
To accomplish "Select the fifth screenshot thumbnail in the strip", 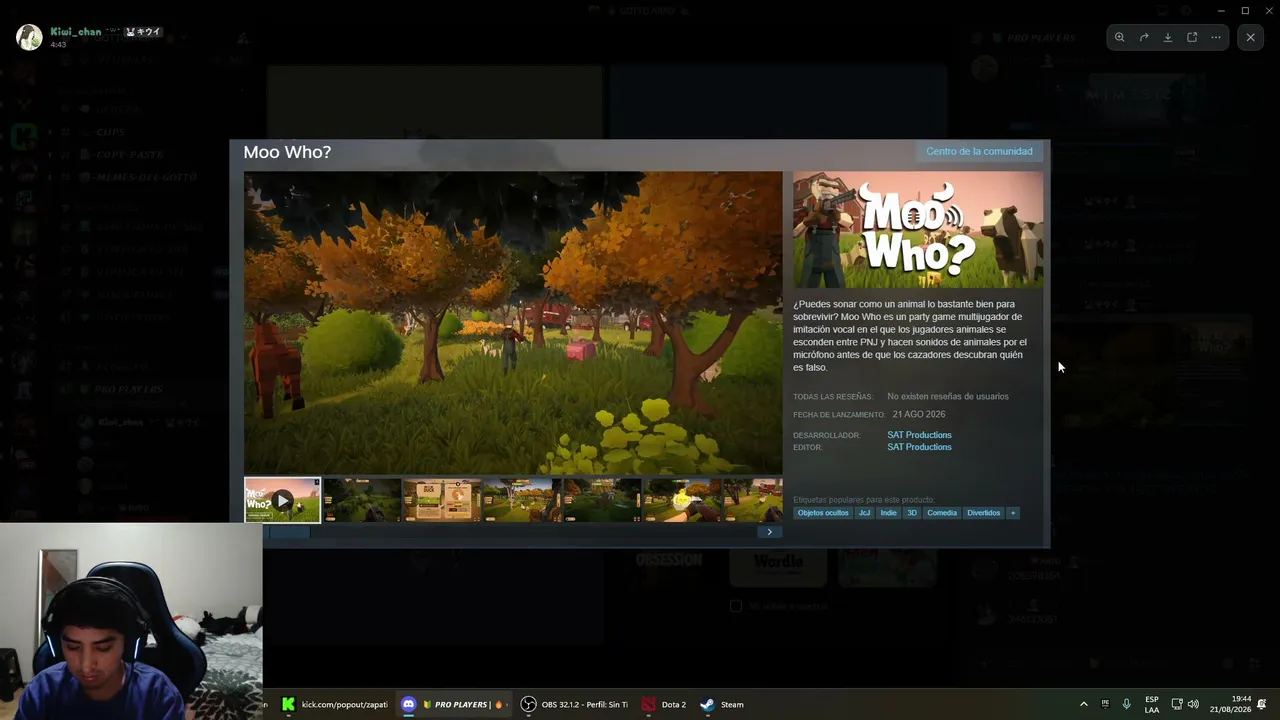I will [602, 500].
